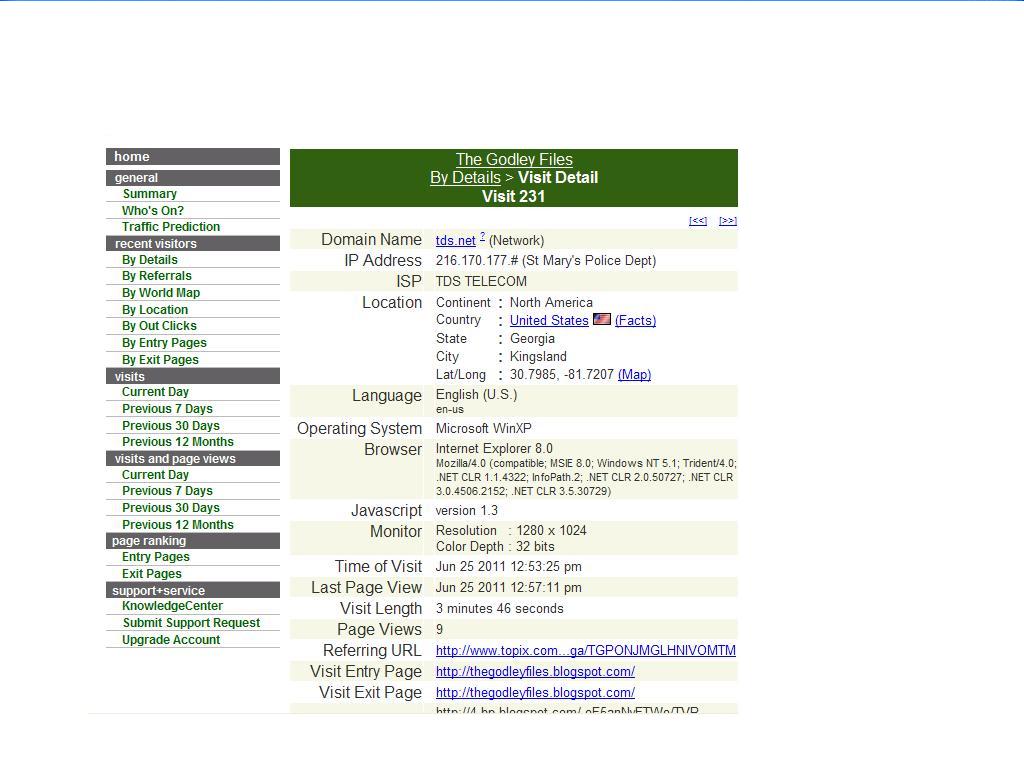Navigate back to By Details breadcrumb
Image resolution: width=1024 pixels, height=768 pixels.
[465, 178]
